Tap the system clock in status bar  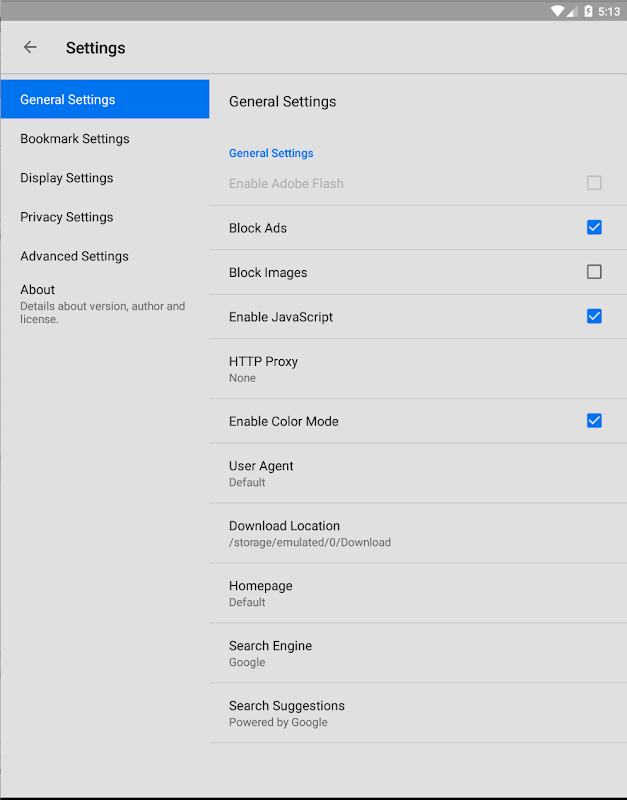point(609,11)
